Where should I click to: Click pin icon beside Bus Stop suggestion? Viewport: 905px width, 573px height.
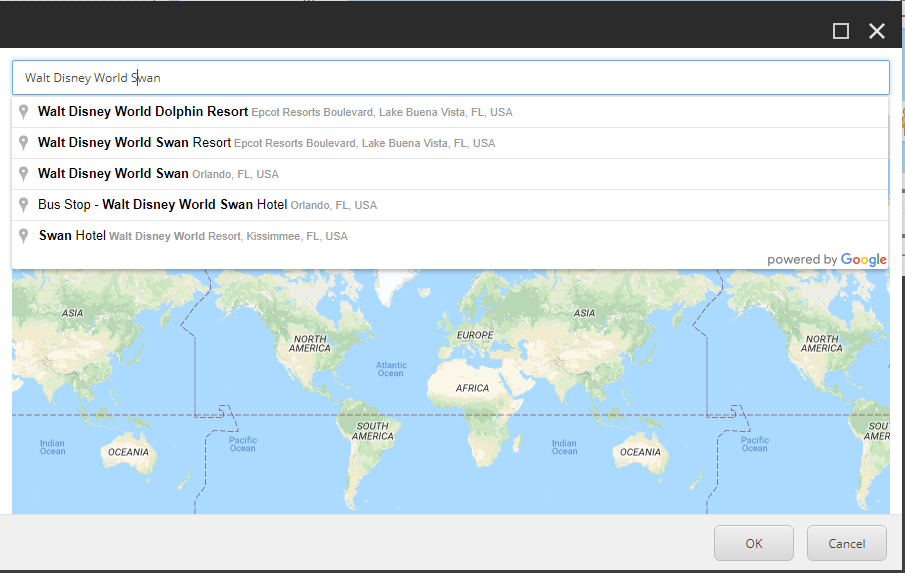click(x=23, y=205)
